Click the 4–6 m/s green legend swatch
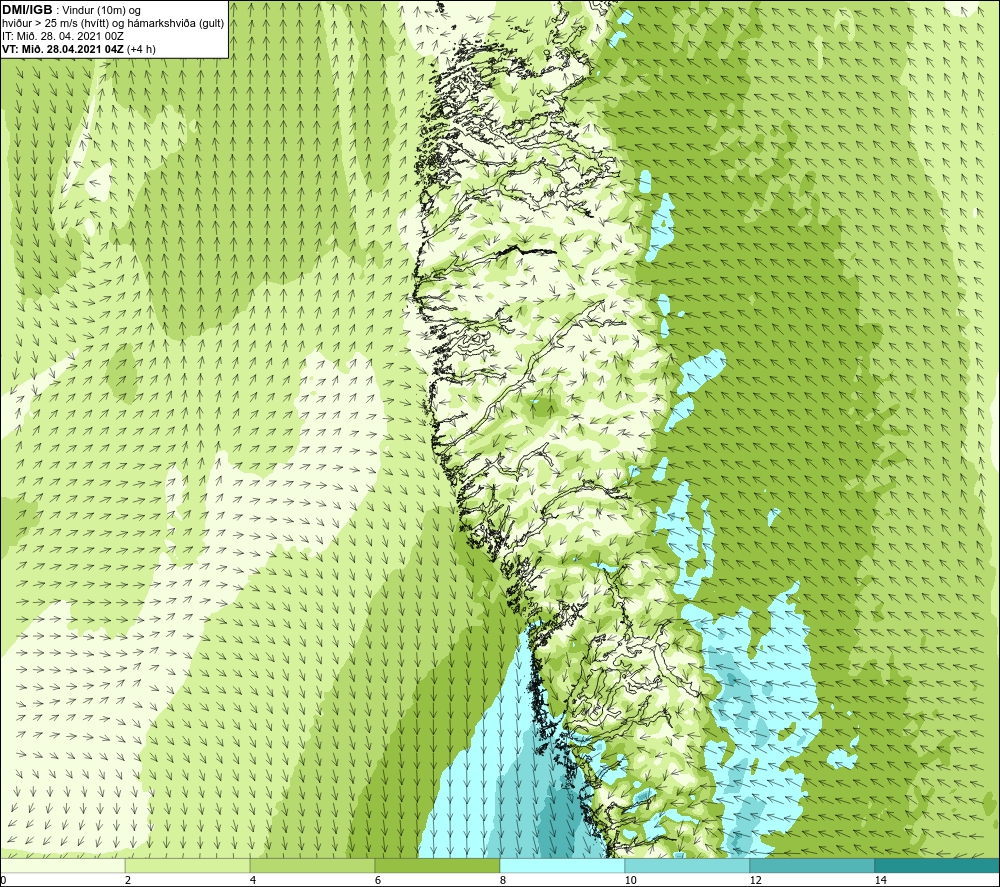The height and width of the screenshot is (887, 1000). pyautogui.click(x=312, y=865)
